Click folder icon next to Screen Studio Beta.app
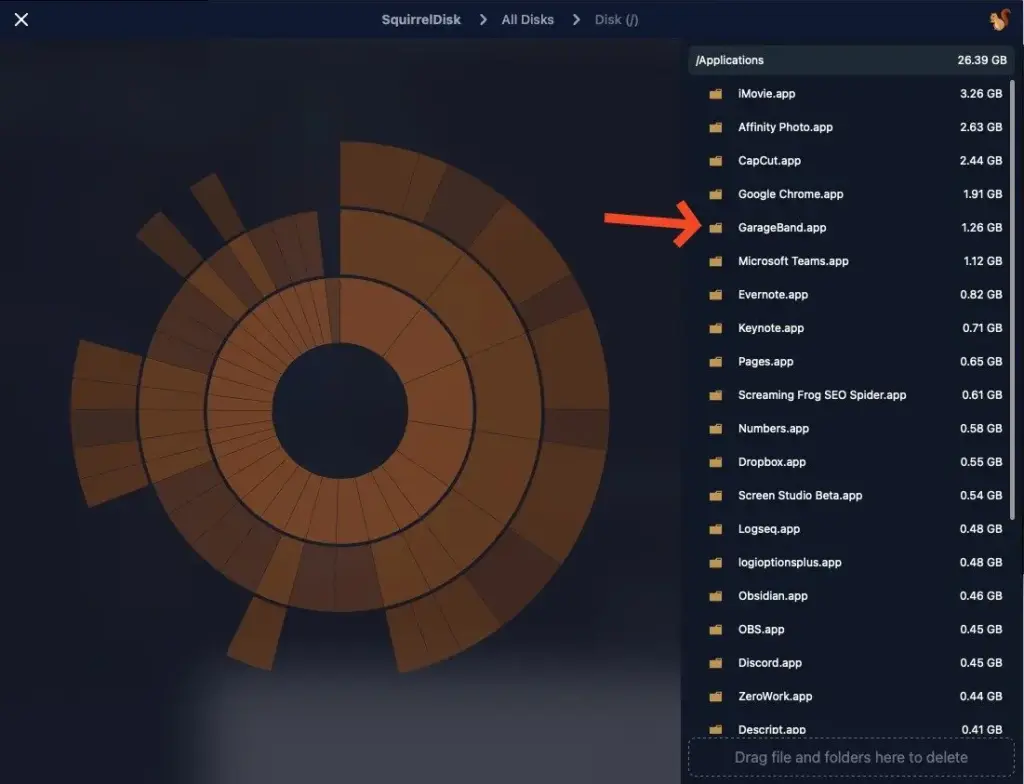 [x=716, y=495]
